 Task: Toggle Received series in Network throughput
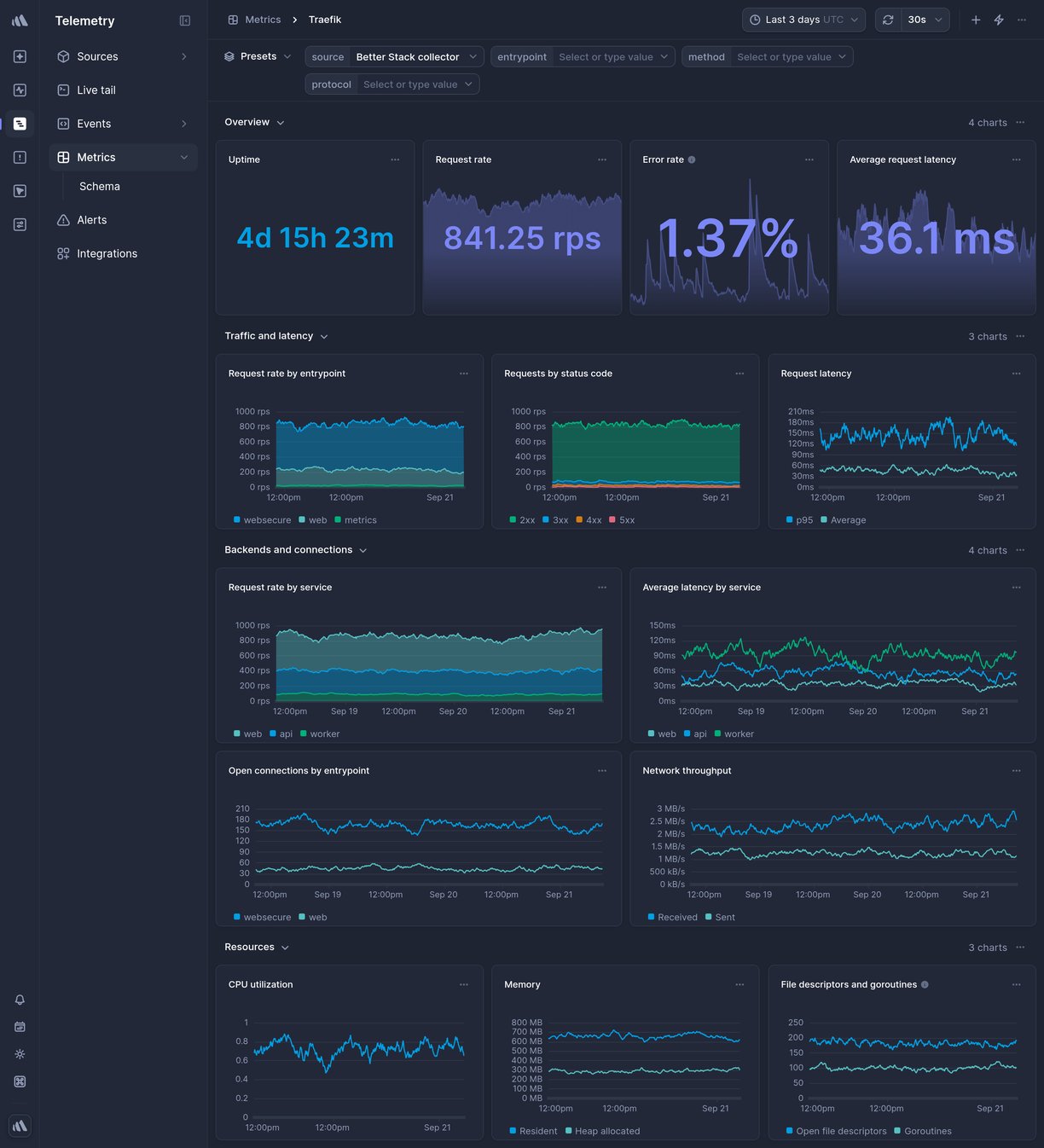coord(673,918)
